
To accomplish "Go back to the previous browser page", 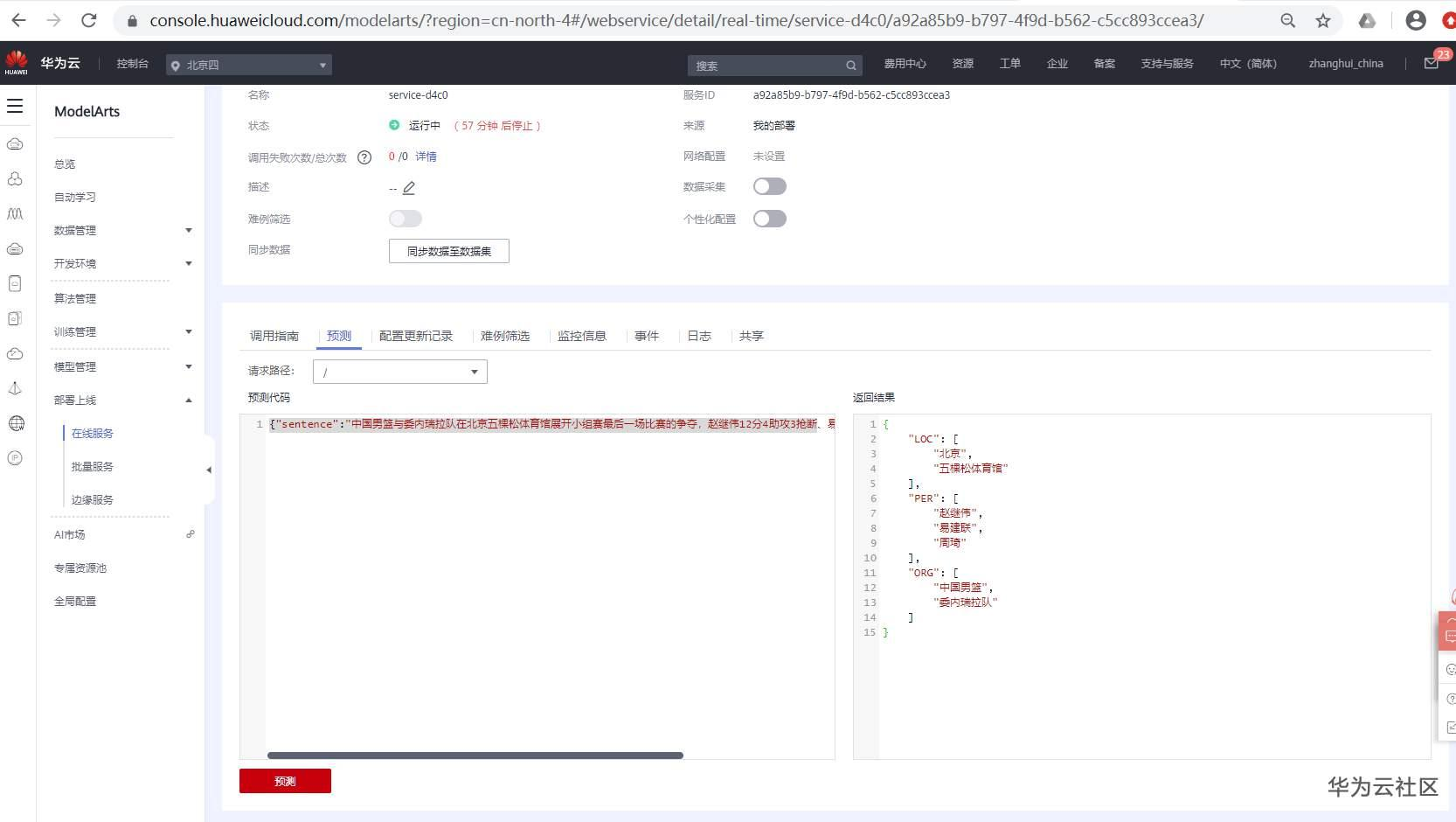I will point(18,20).
